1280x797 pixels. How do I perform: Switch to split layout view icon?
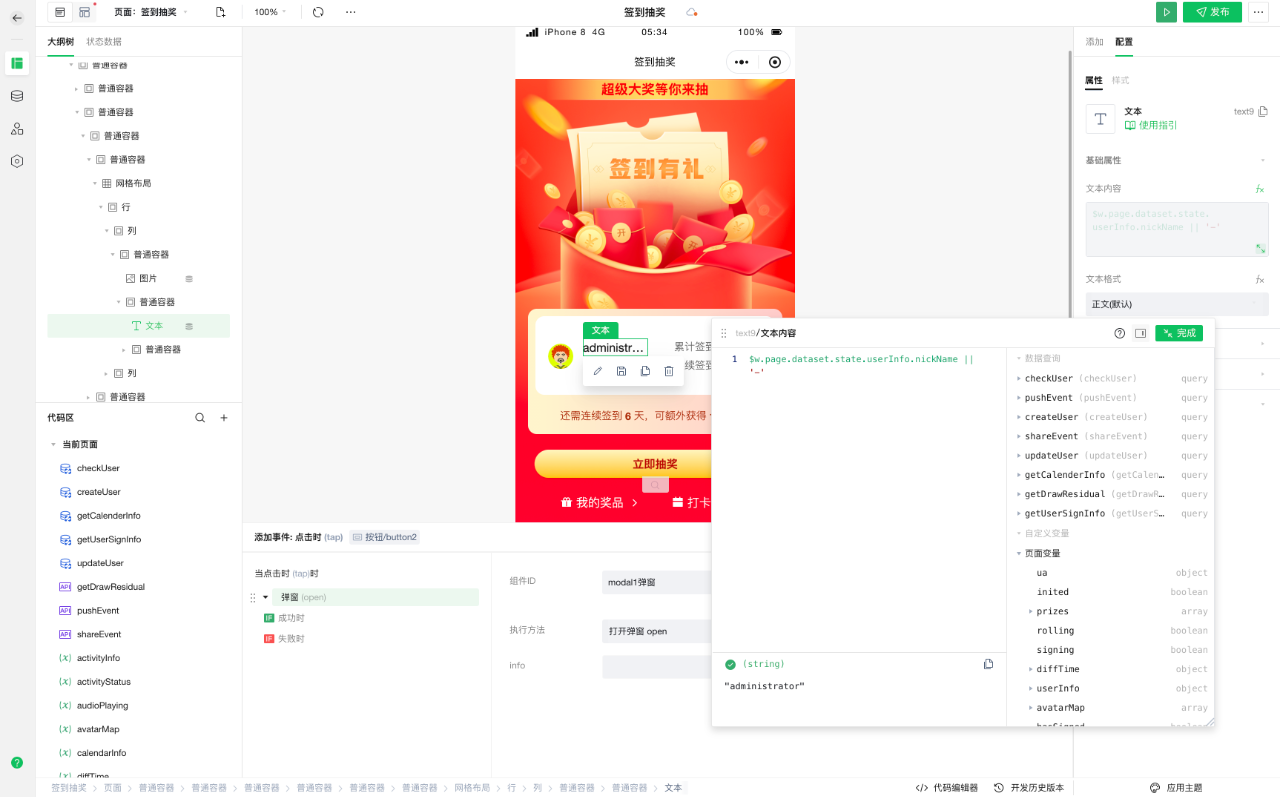click(x=85, y=12)
